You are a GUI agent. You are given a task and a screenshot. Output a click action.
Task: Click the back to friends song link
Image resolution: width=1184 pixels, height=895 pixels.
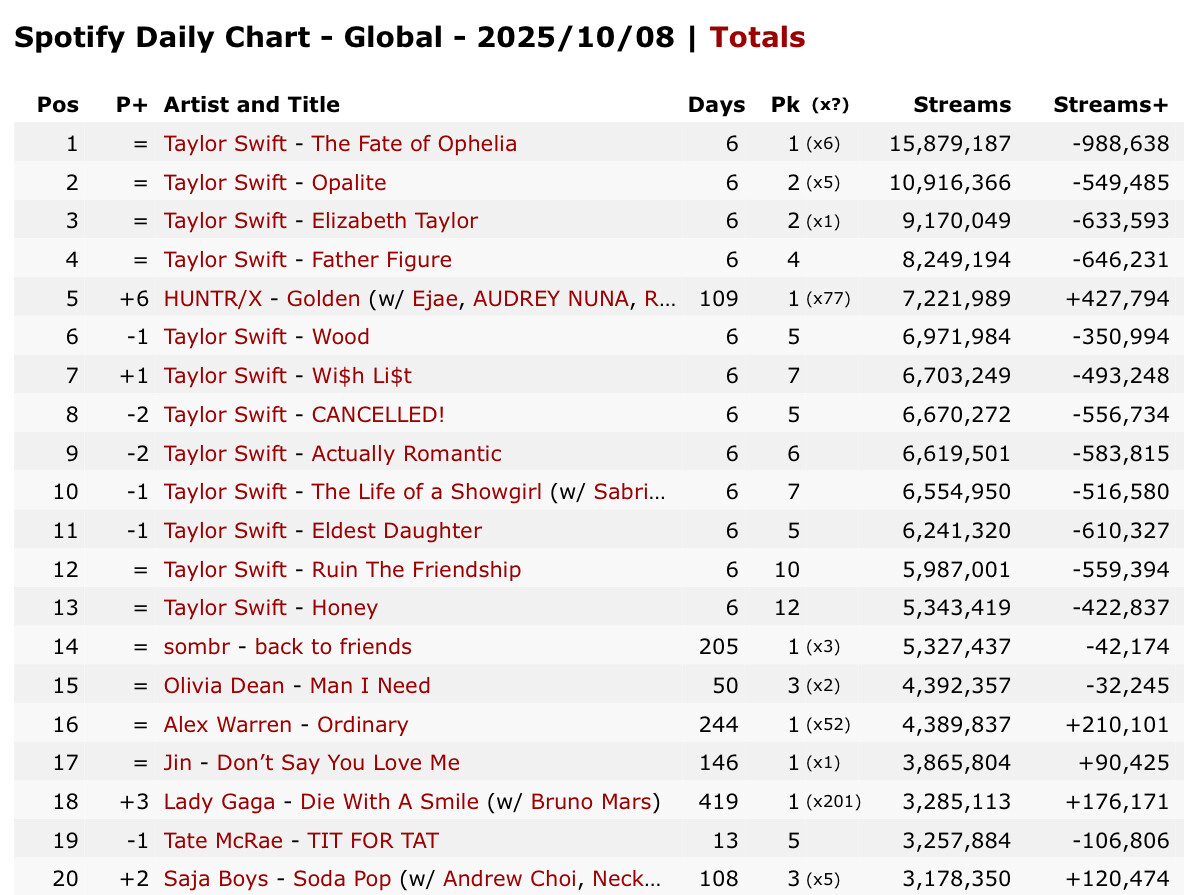(333, 647)
